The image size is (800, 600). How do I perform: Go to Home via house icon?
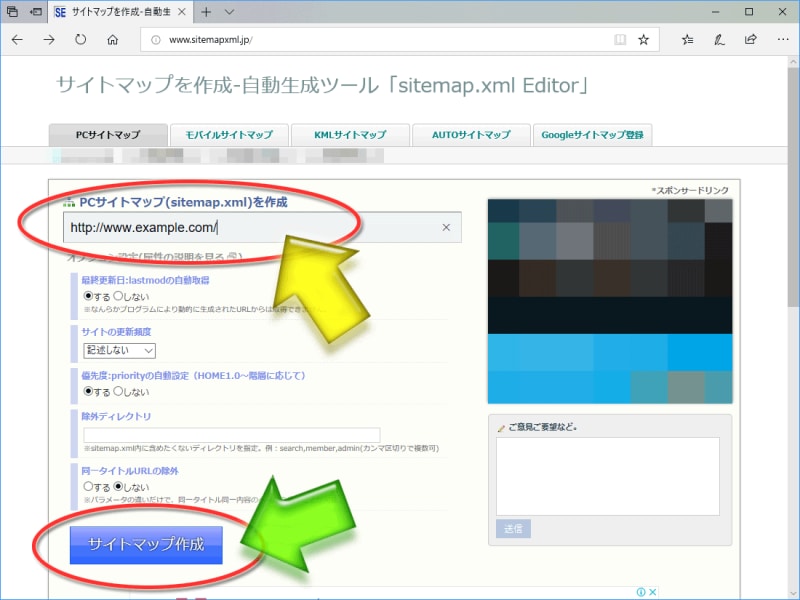[112, 40]
